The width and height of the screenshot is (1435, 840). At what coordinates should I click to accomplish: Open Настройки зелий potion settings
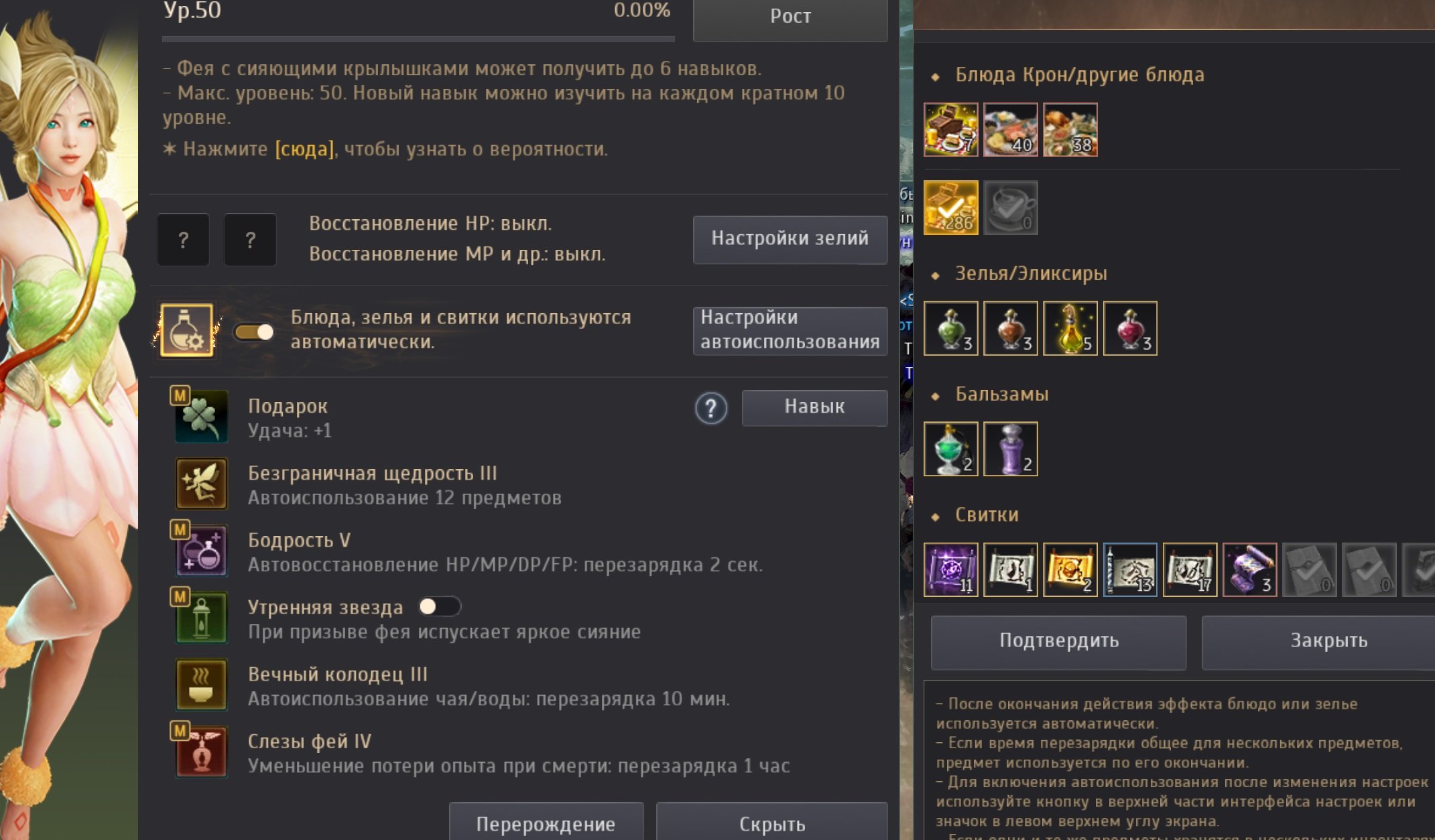[790, 240]
